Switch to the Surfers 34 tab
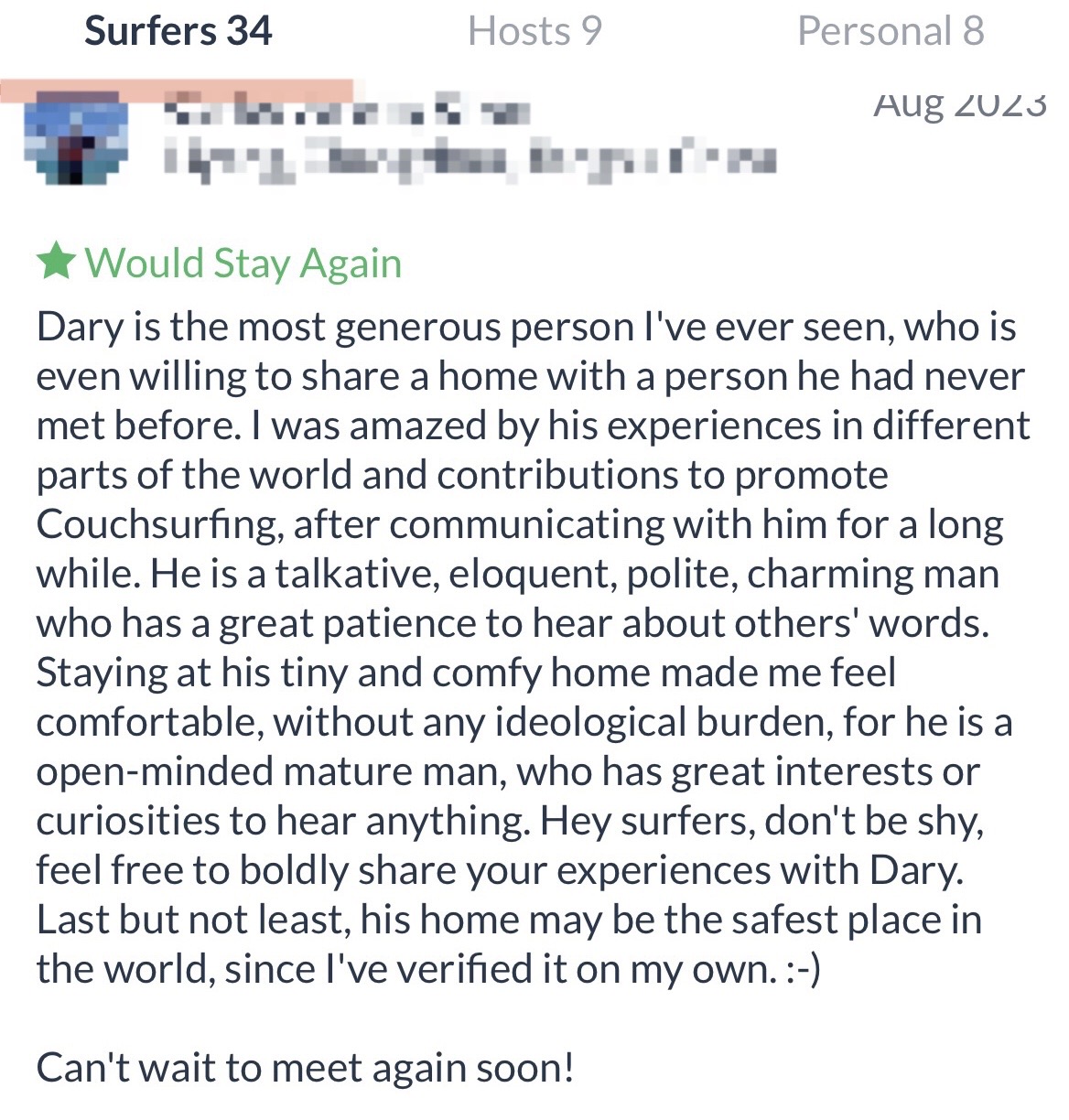 178,31
